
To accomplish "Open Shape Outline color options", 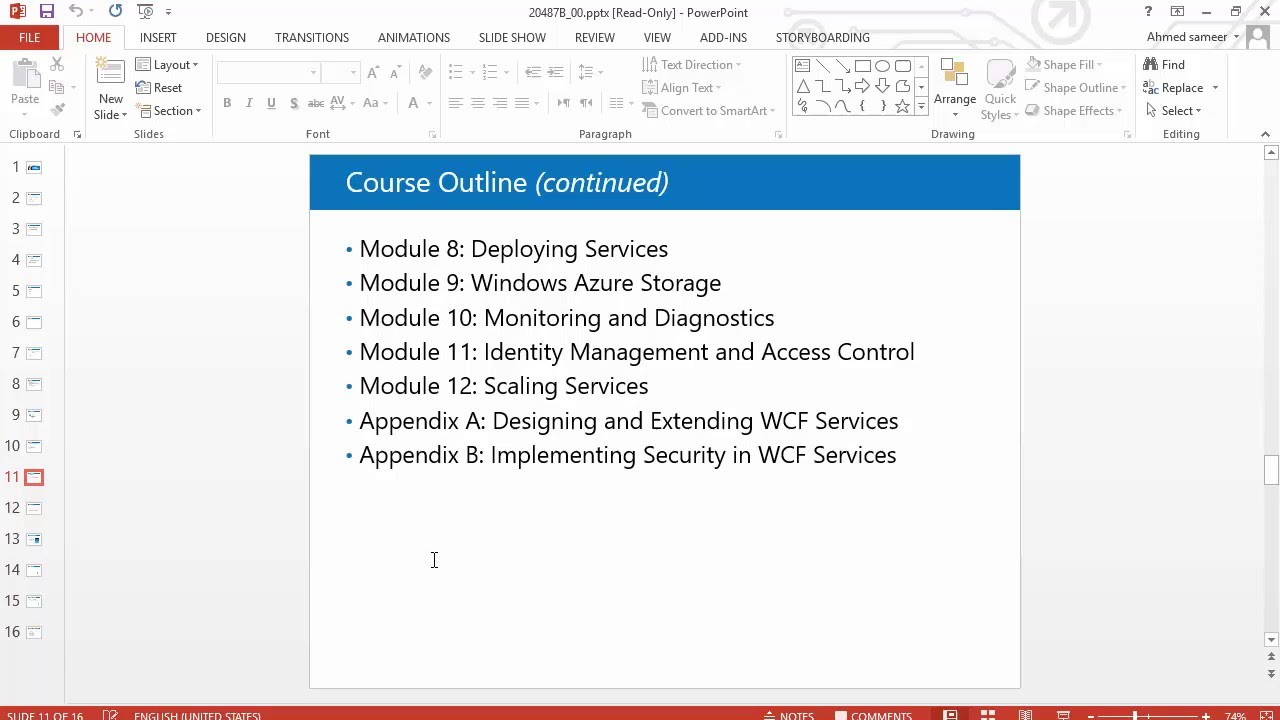I will [x=1076, y=88].
